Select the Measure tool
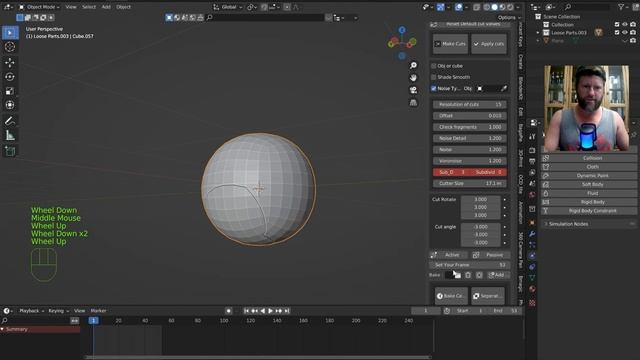The width and height of the screenshot is (640, 360). [x=10, y=136]
